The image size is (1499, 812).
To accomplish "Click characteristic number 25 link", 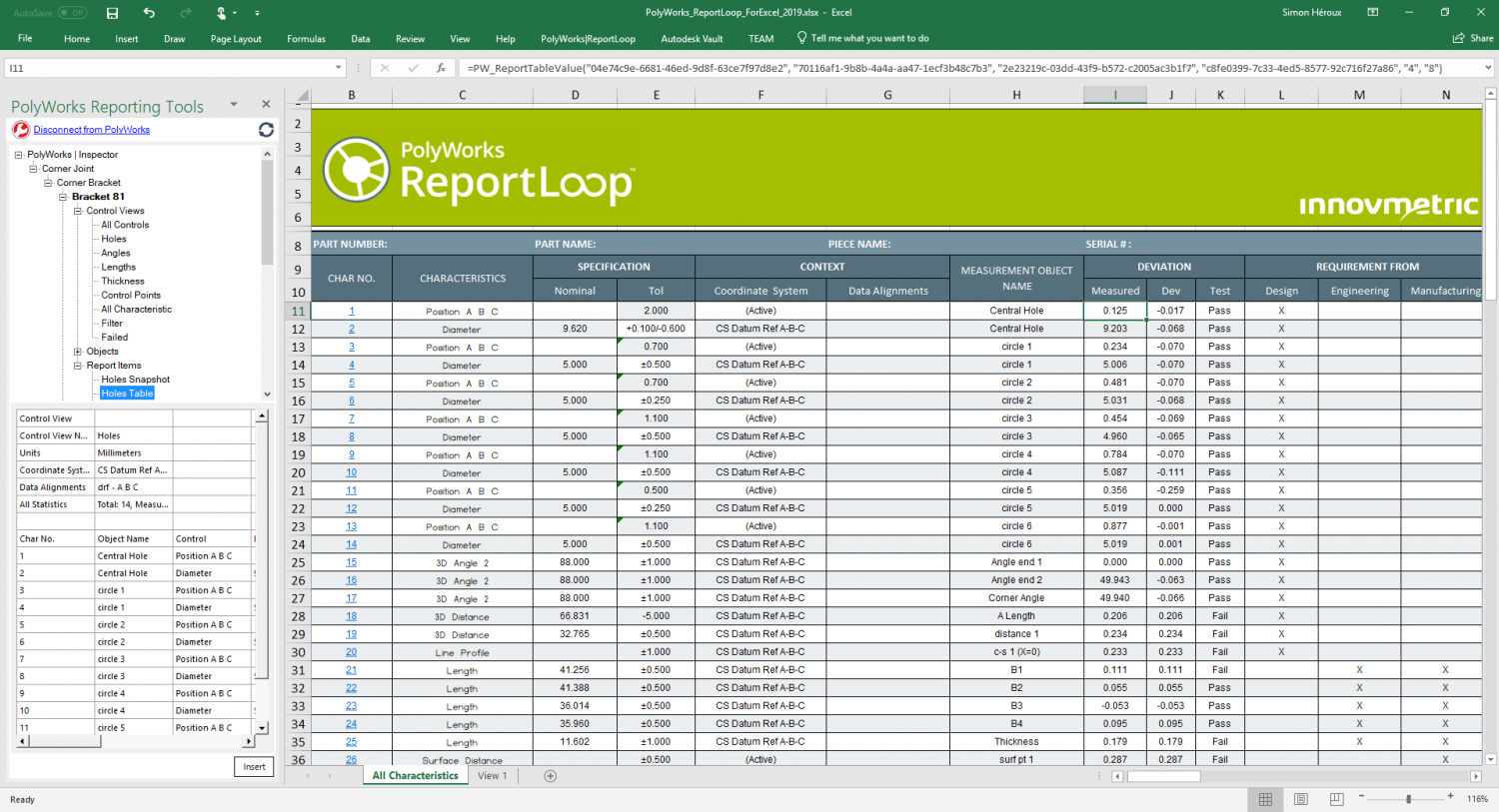I will 352,742.
